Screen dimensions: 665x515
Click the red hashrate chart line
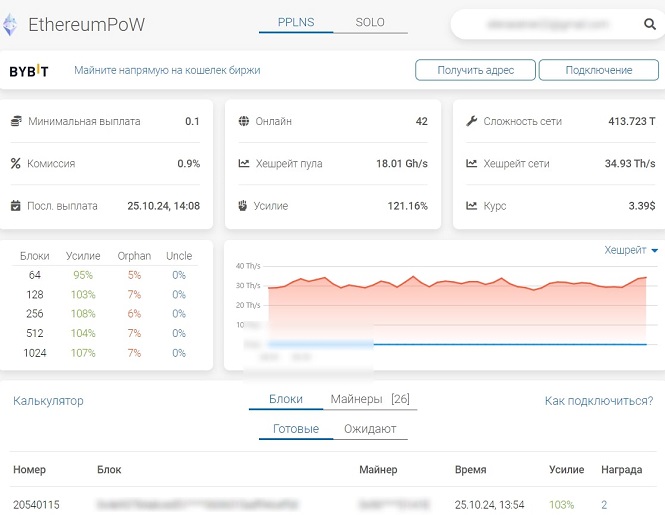457,282
